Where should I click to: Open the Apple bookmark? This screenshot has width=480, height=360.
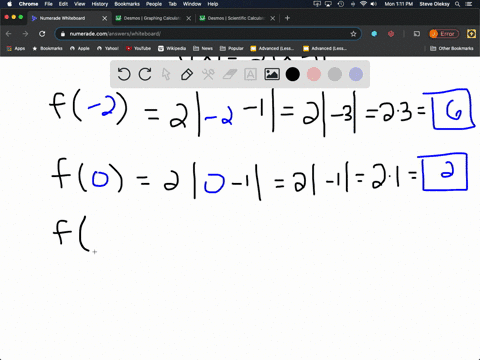(80, 48)
